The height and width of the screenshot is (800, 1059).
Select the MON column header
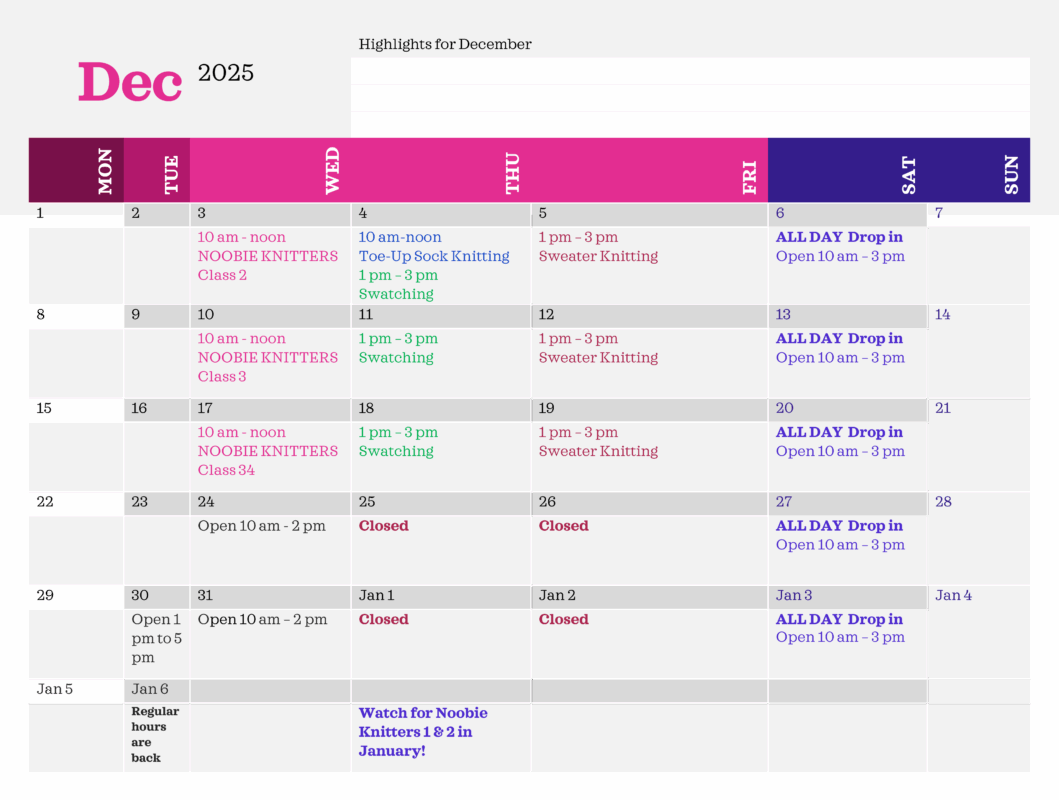105,171
